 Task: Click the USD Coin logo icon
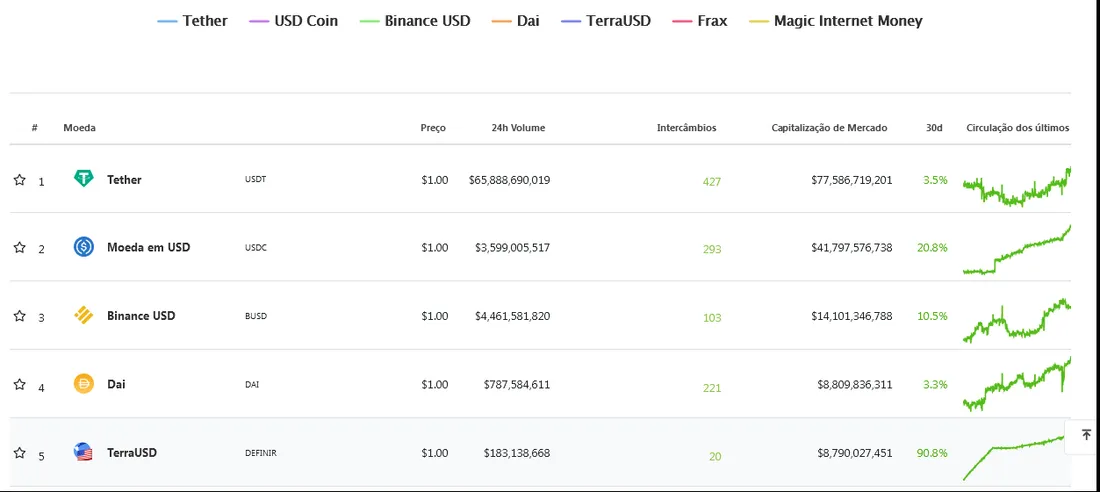click(x=83, y=247)
